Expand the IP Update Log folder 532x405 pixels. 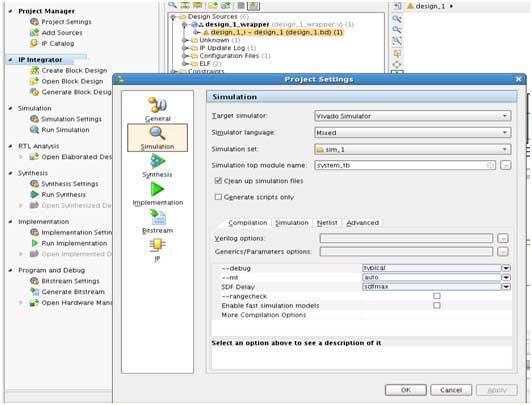coord(185,48)
